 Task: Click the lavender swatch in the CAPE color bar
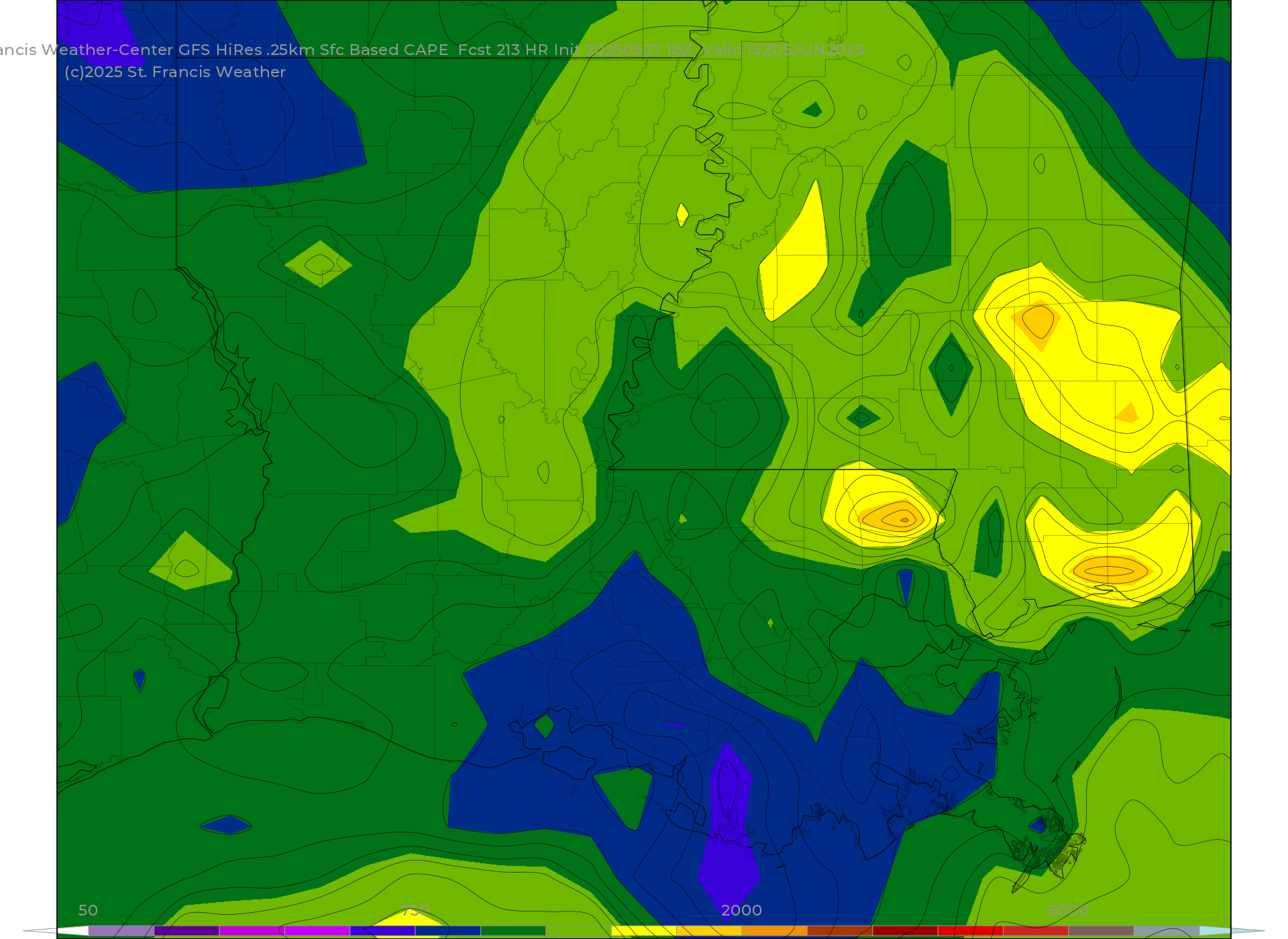[121, 931]
